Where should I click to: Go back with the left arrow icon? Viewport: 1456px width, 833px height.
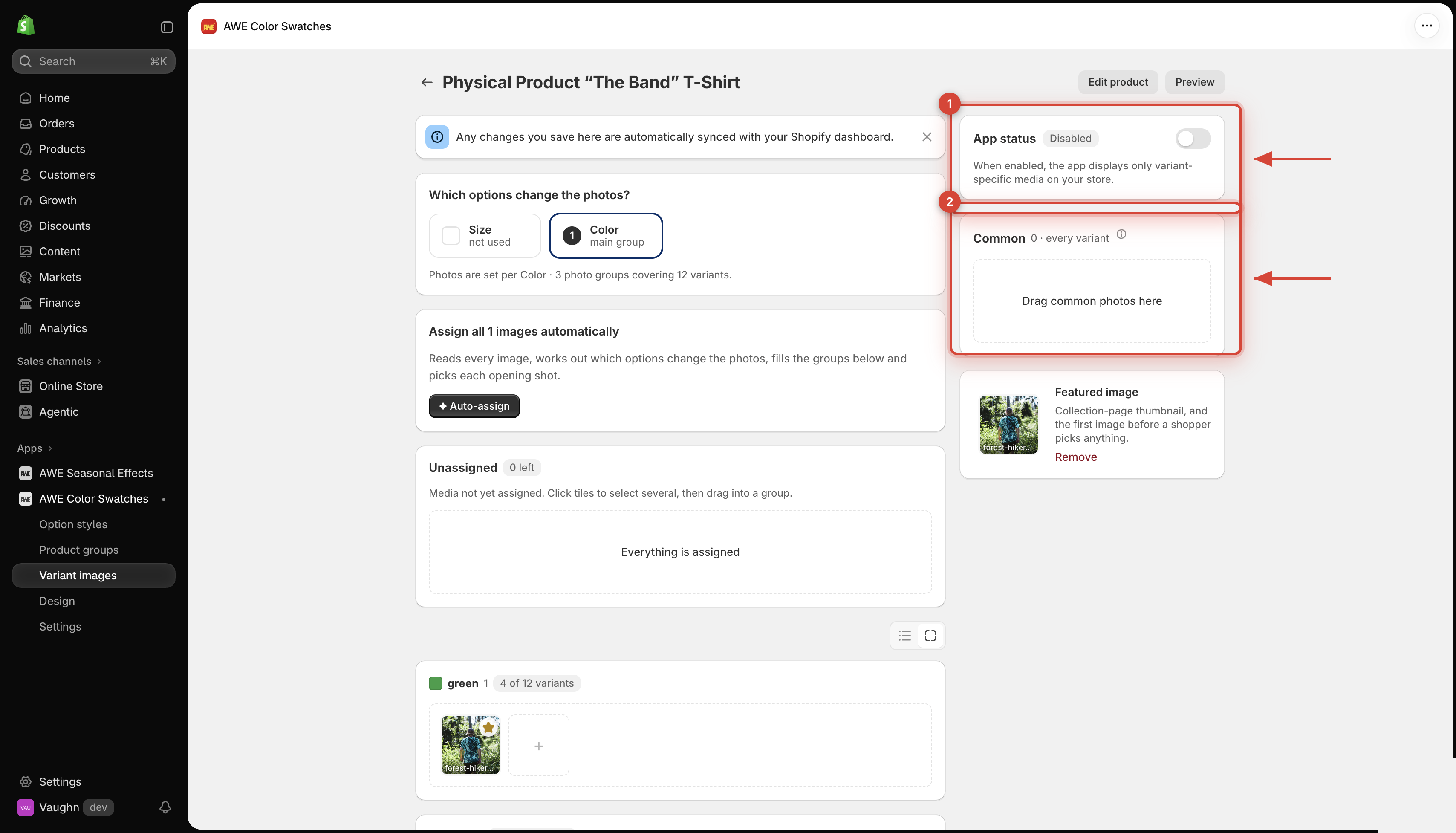(427, 82)
